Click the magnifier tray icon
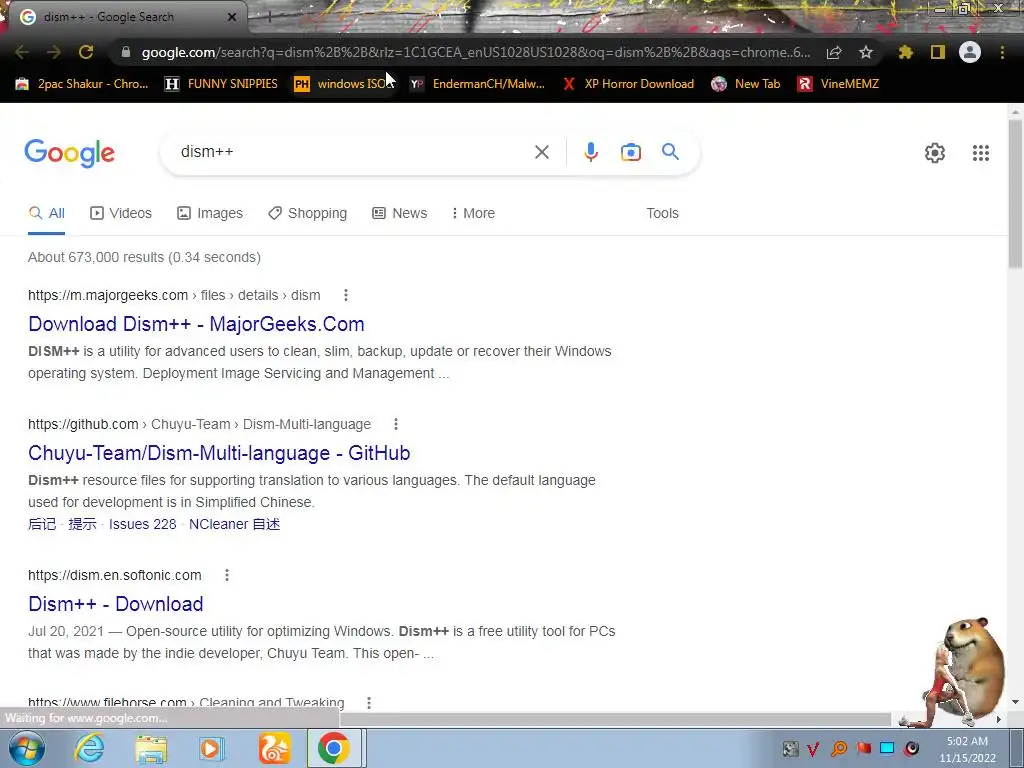Viewport: 1024px width, 768px height. [x=839, y=748]
